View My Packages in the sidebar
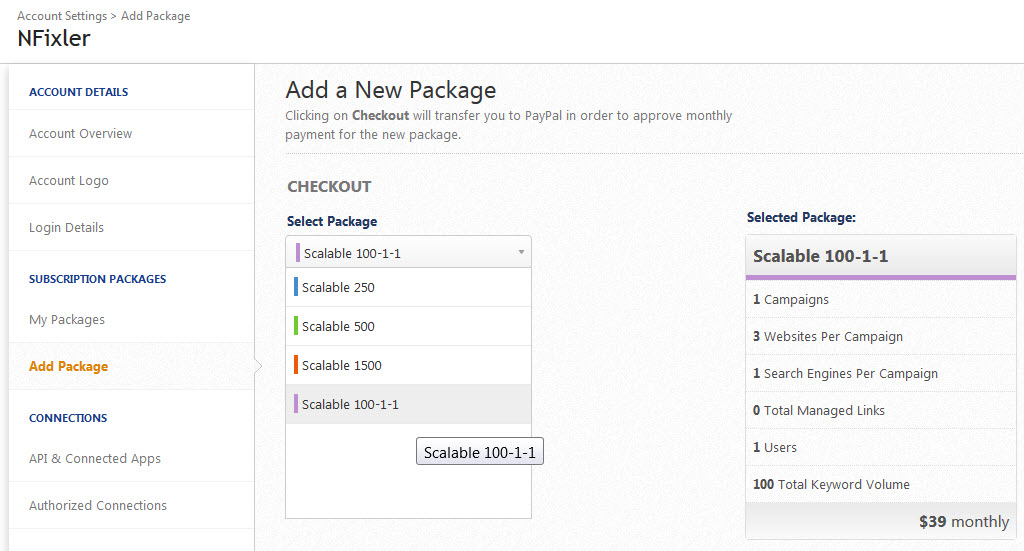Screen dimensions: 1024x551 coord(66,320)
